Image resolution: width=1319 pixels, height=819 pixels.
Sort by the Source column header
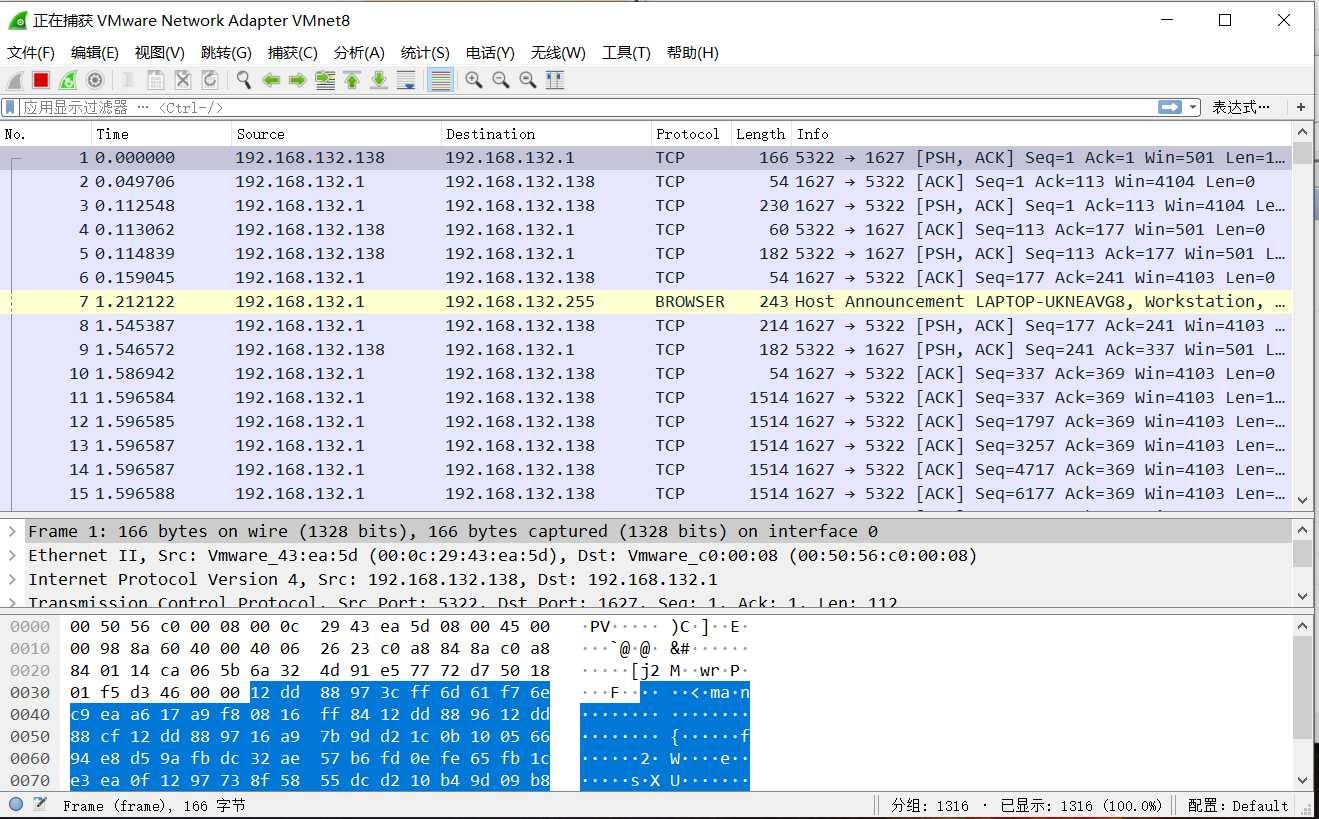(337, 133)
